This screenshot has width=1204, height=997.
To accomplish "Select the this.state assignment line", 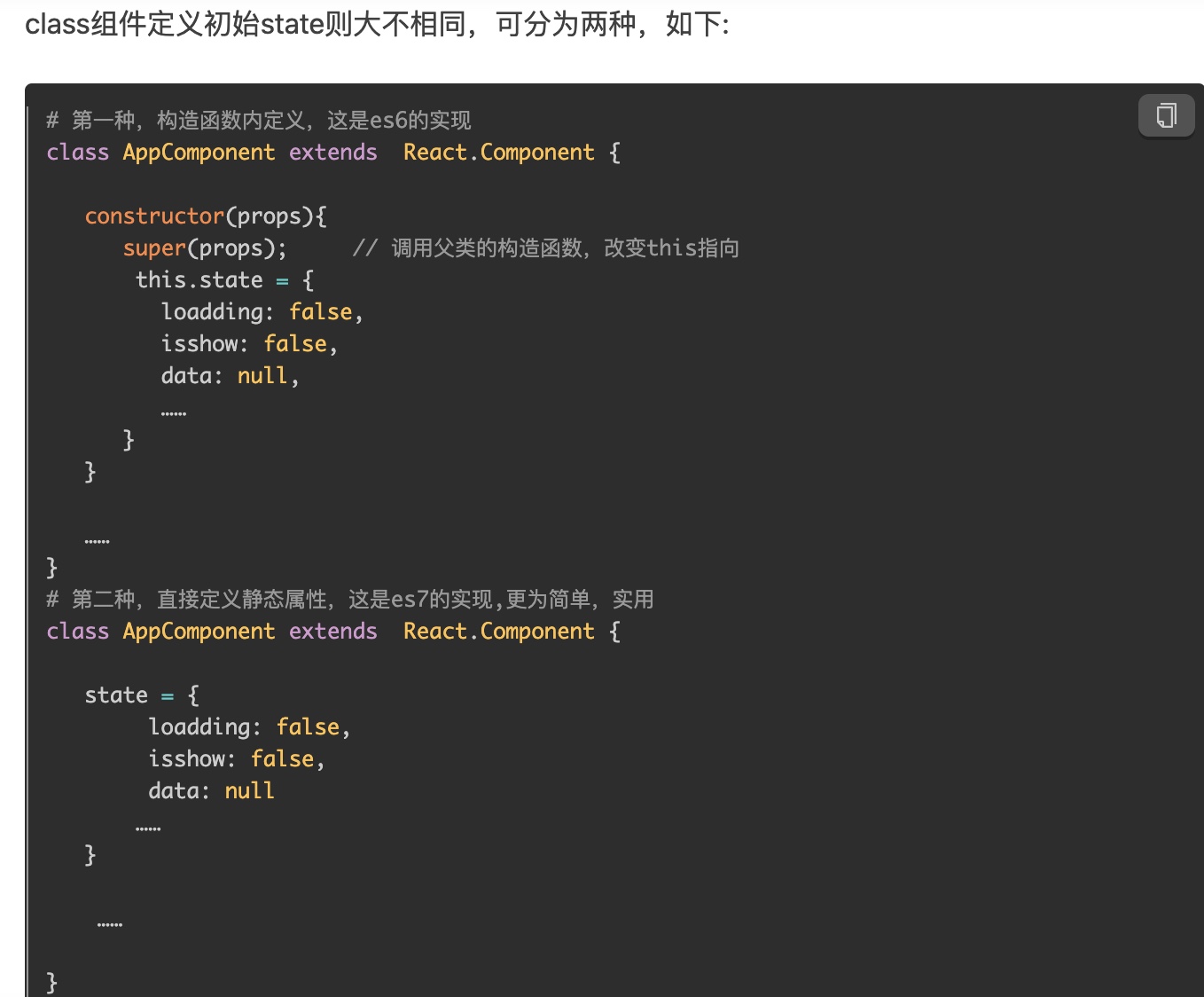I will coord(222,279).
